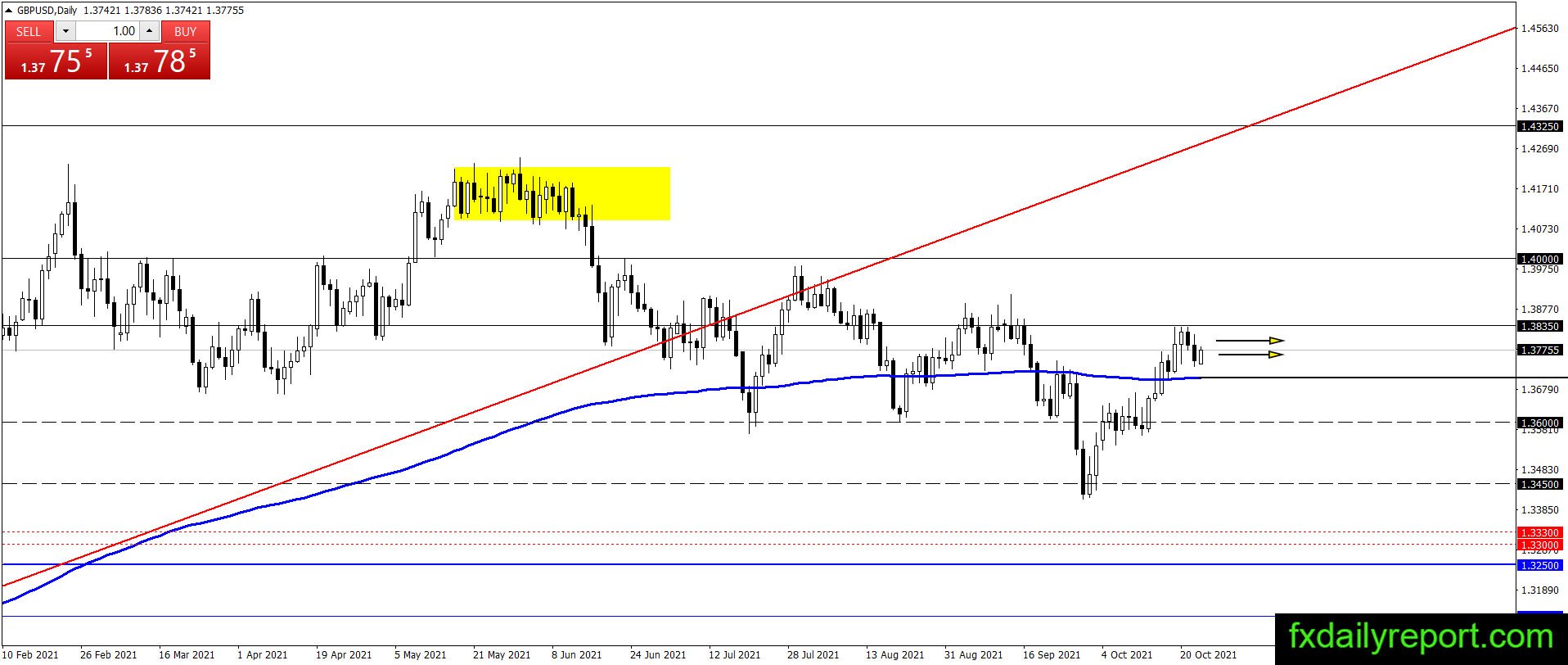Viewport: 1568px width, 665px height.
Task: Click the BUY button at 1.37785
Action: click(160, 51)
